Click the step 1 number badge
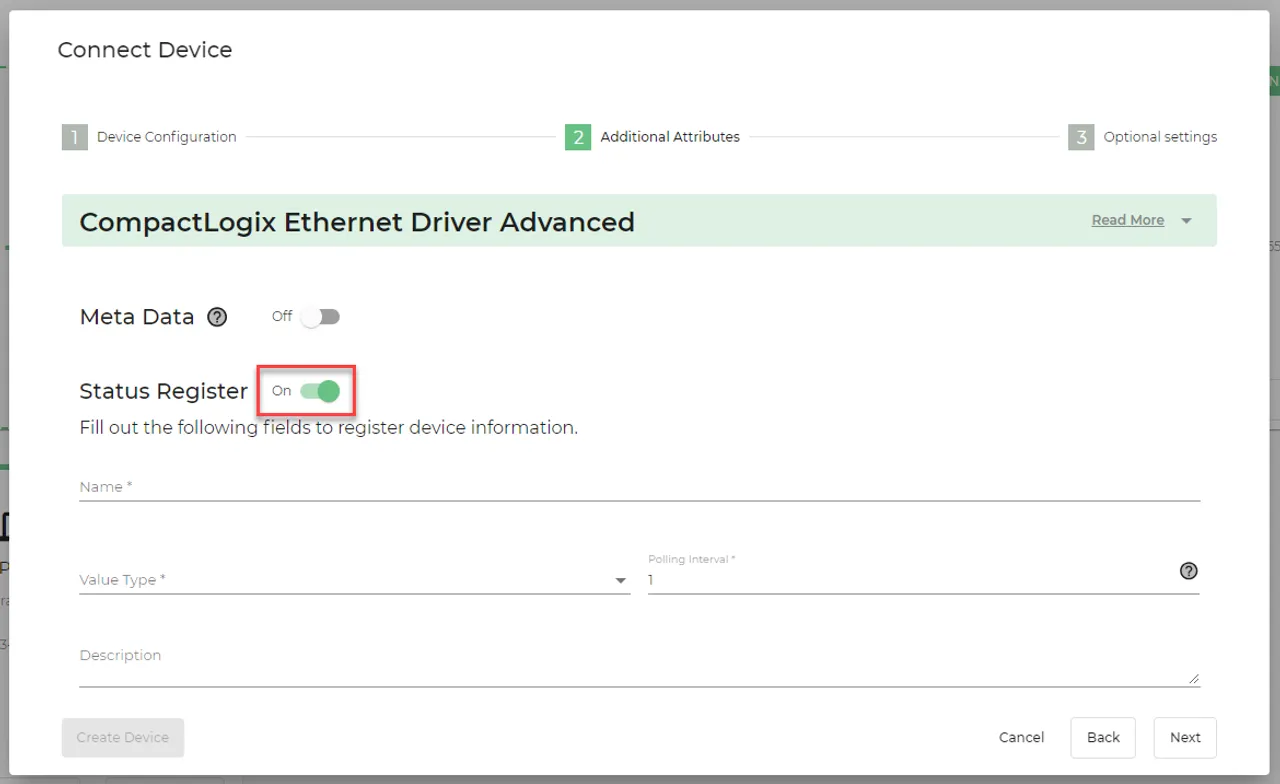Viewport: 1280px width, 784px height. click(x=74, y=137)
